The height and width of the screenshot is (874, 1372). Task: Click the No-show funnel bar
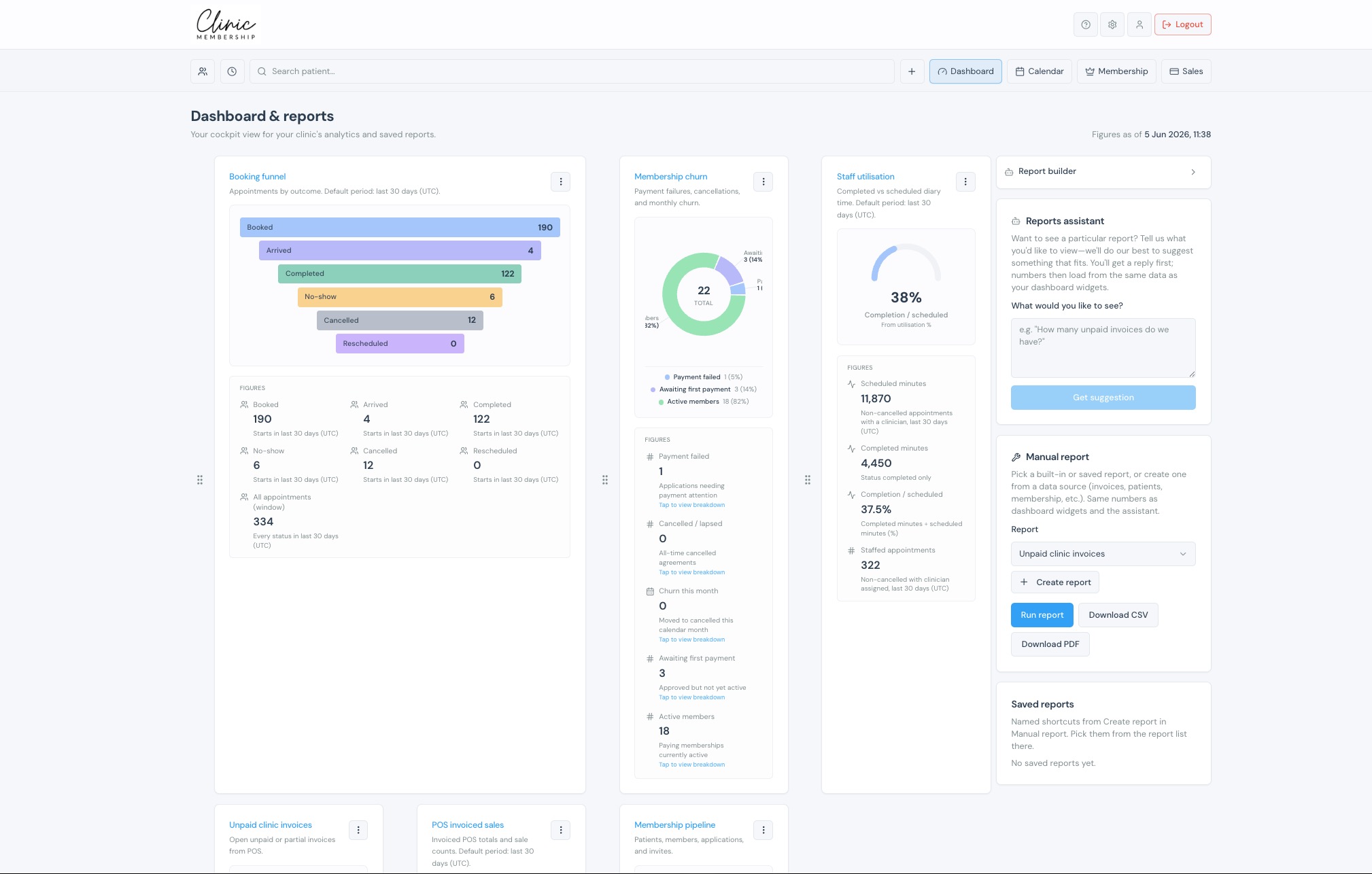click(x=400, y=297)
